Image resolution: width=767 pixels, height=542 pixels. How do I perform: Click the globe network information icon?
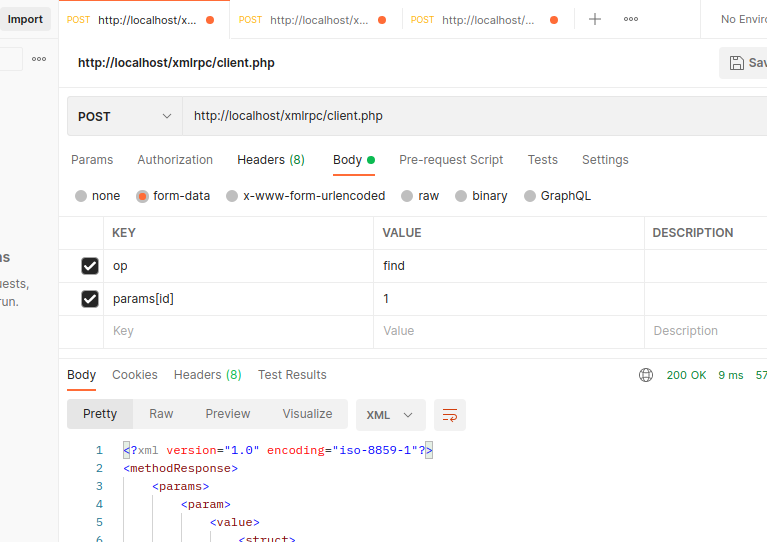(646, 375)
